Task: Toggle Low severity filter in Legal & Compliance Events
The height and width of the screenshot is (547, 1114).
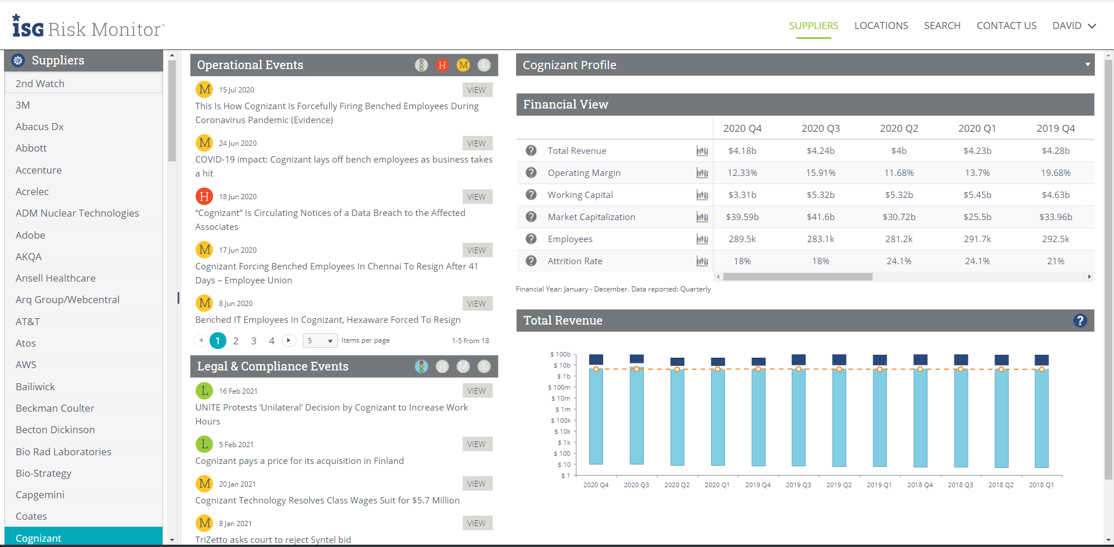Action: click(484, 367)
